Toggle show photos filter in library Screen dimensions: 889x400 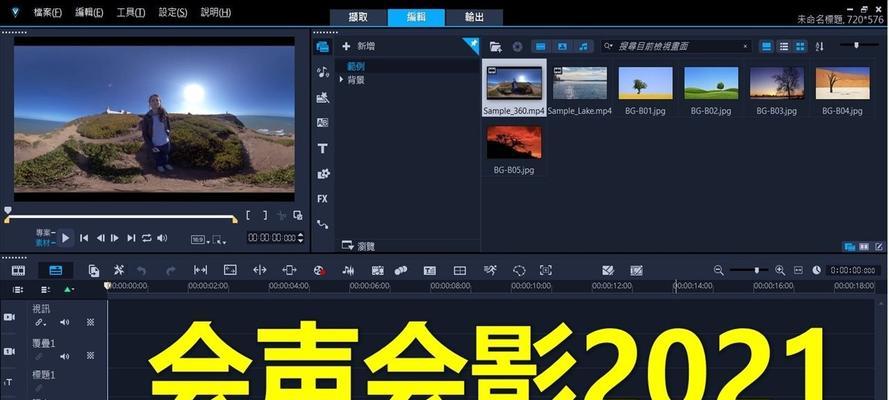tap(562, 46)
